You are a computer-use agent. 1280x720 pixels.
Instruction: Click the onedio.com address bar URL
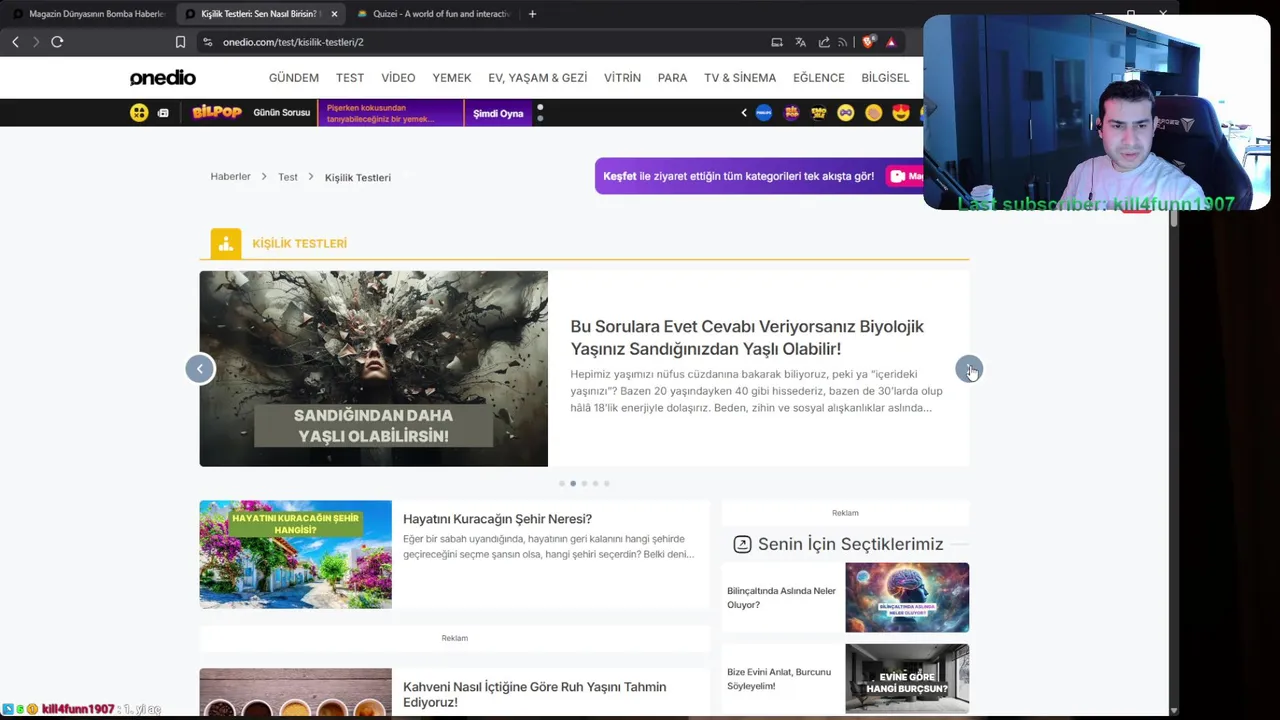coord(293,42)
